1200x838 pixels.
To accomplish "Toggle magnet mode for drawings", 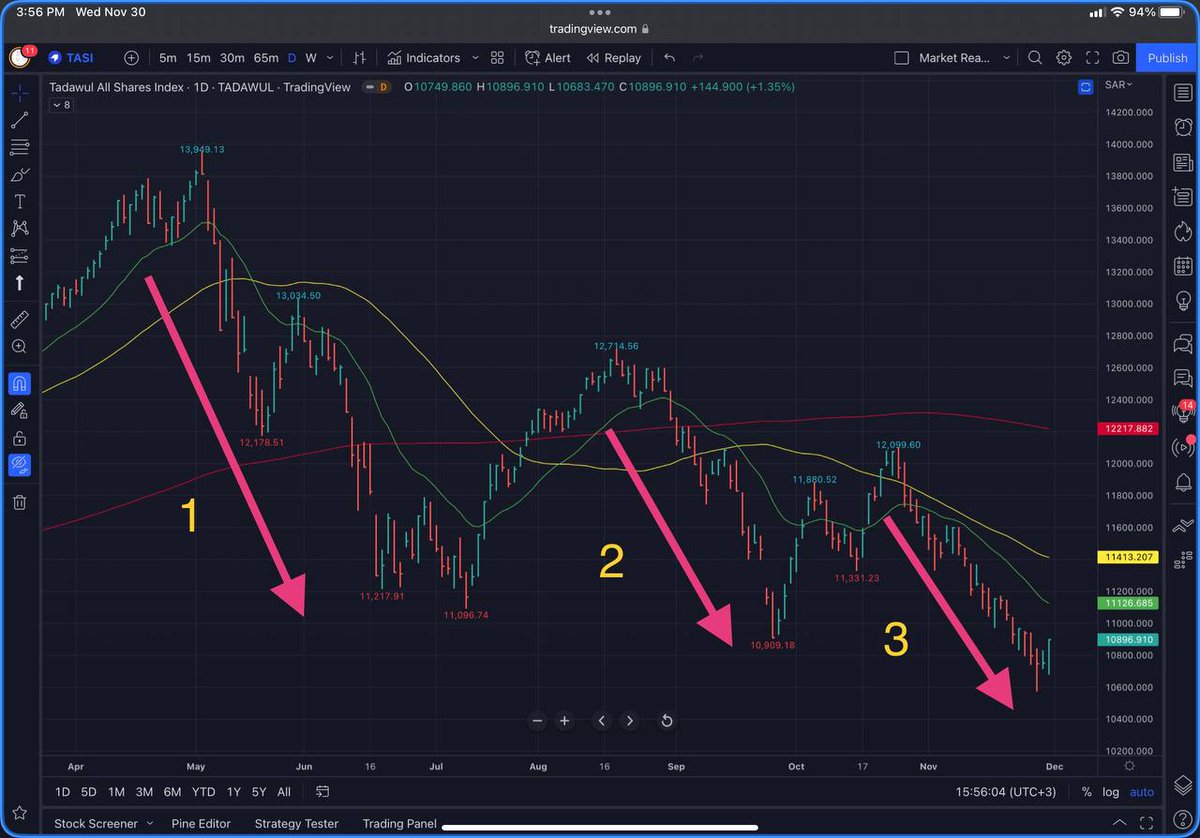I will point(19,383).
